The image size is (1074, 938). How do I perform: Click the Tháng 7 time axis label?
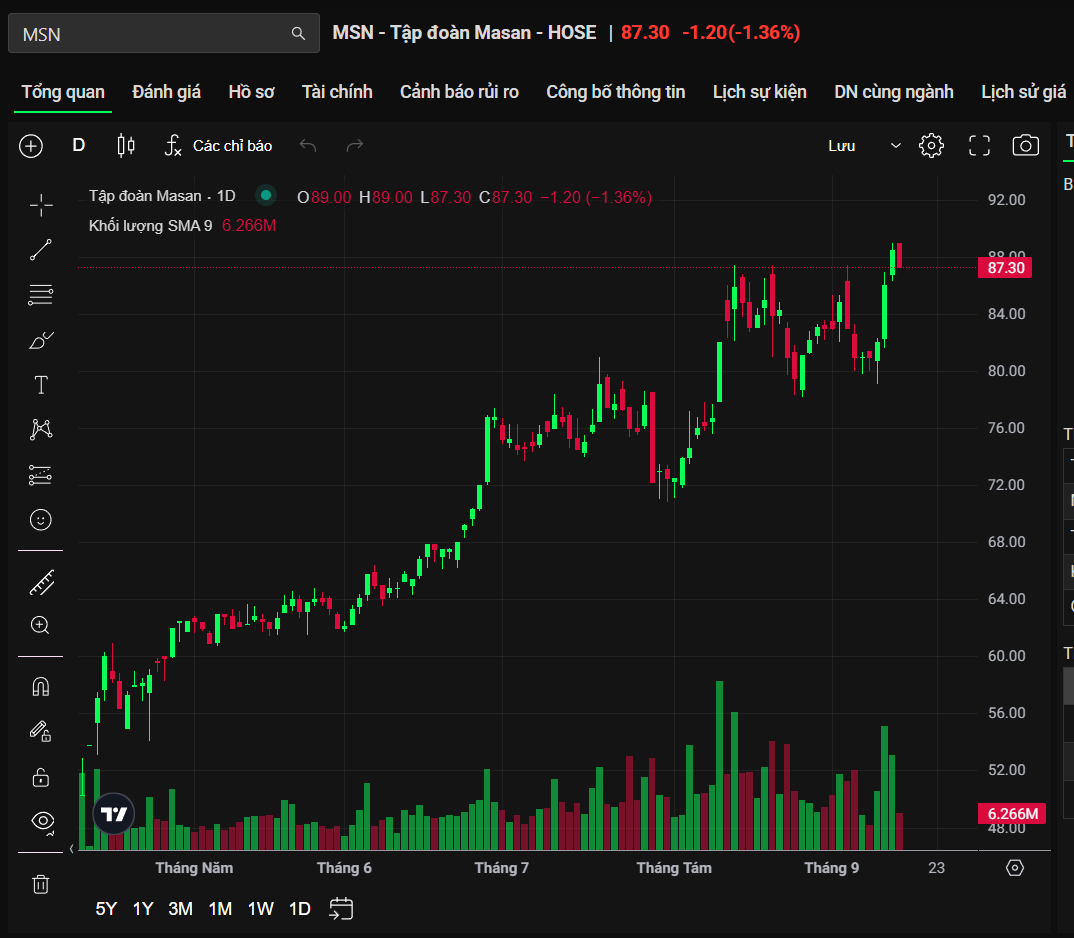pos(502,868)
